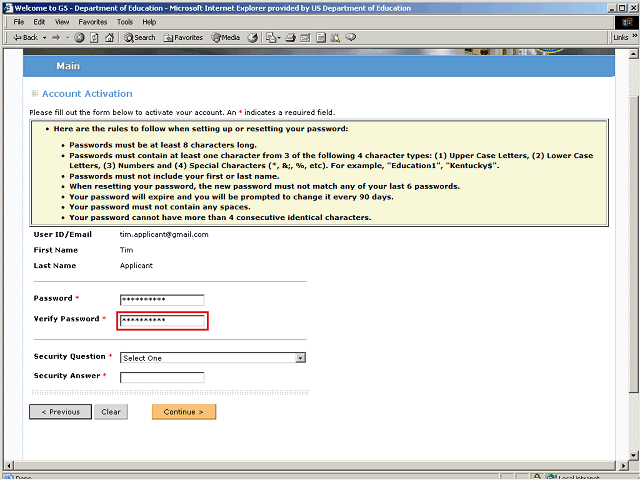Click the Clear button

pyautogui.click(x=111, y=412)
